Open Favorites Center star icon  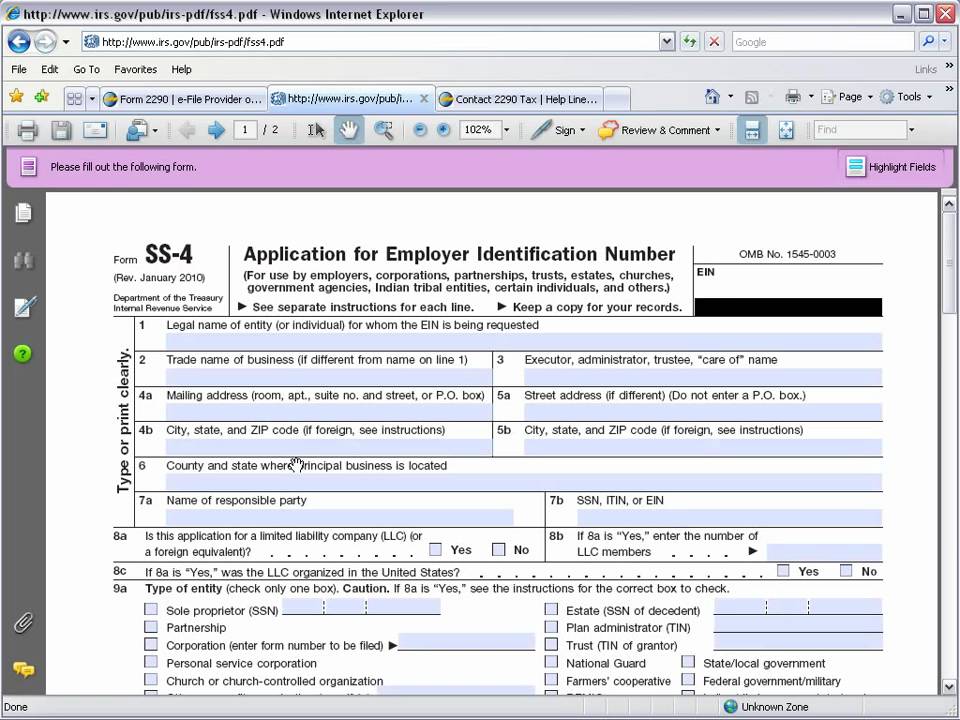tap(17, 96)
